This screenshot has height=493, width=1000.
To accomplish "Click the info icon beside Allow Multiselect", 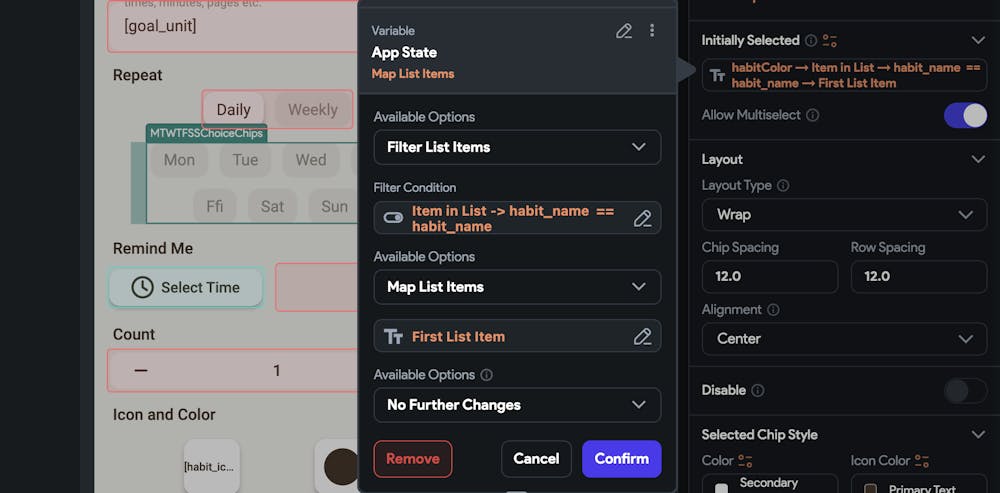I will [813, 115].
